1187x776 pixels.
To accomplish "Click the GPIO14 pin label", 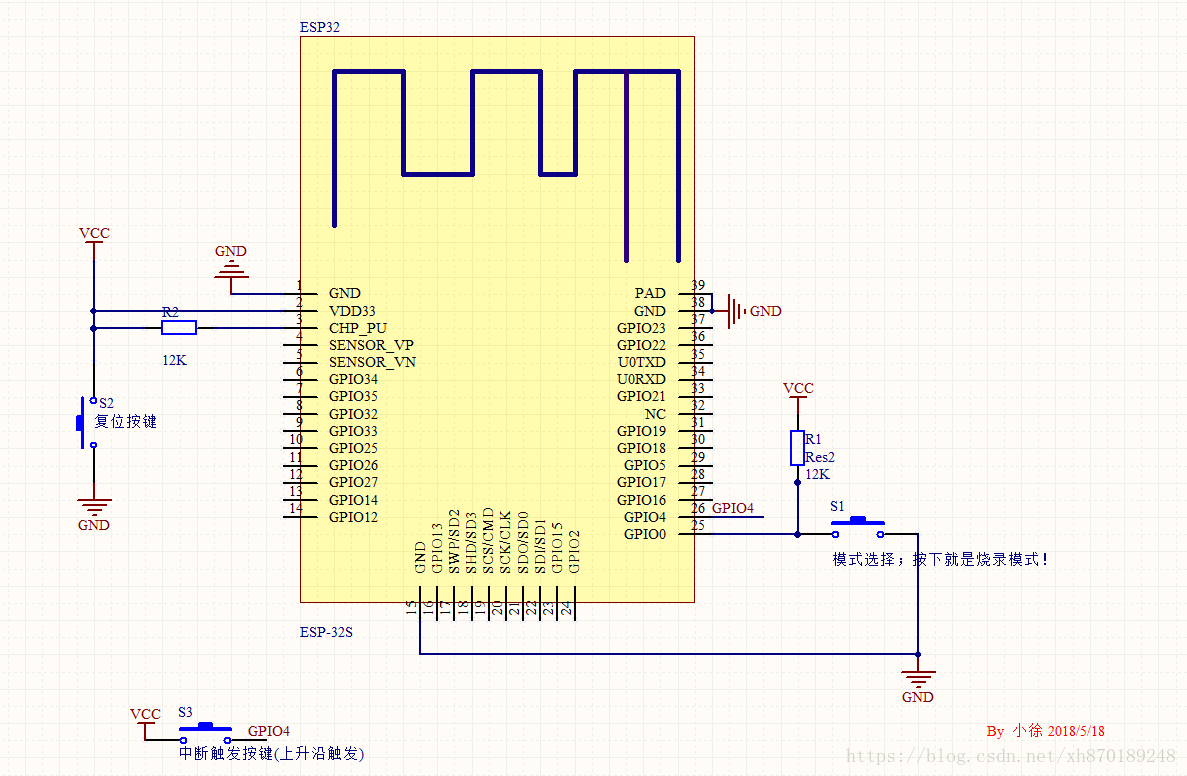I will [354, 500].
